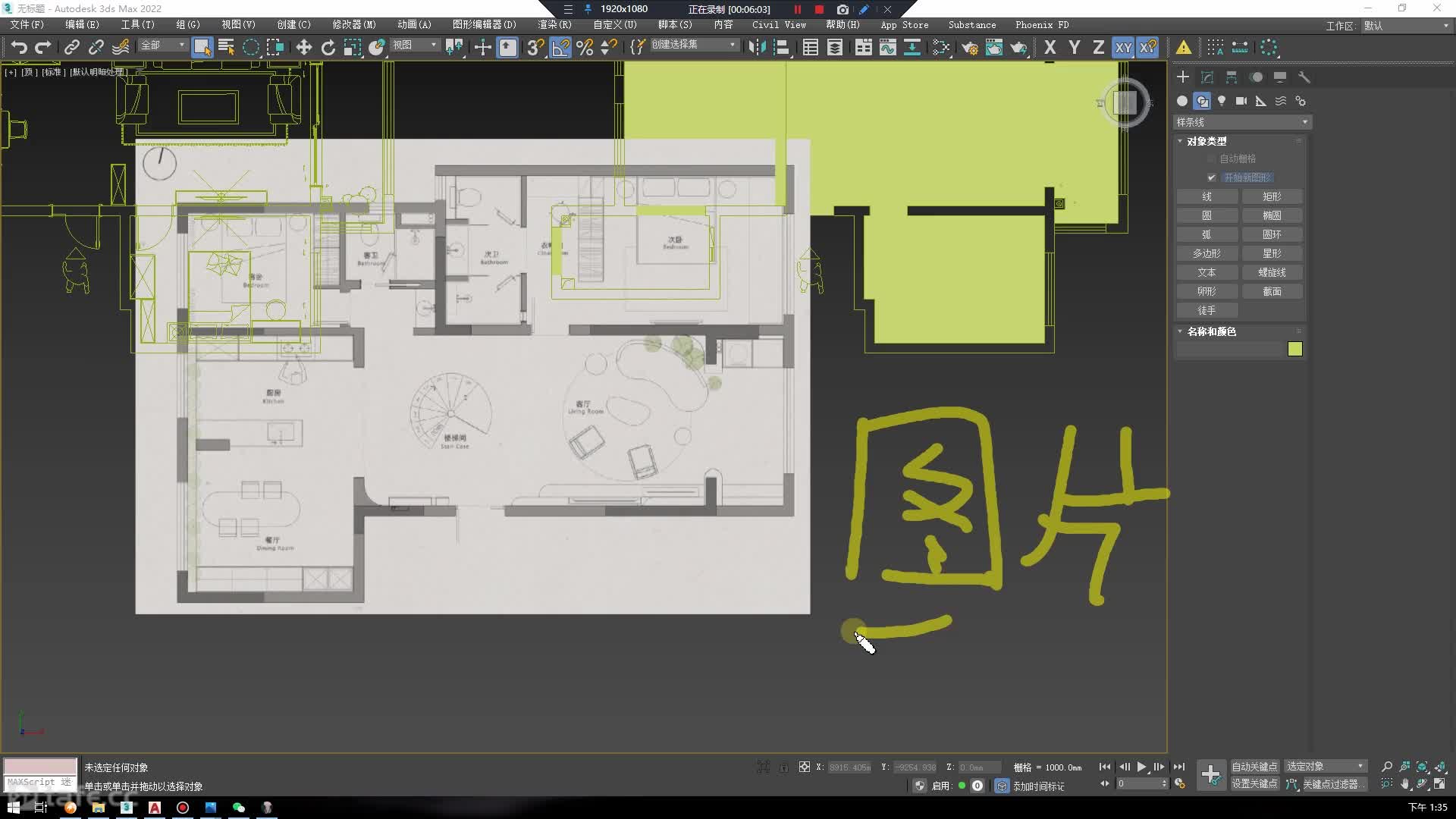Click the 弧 (Arc) button

point(1207,234)
